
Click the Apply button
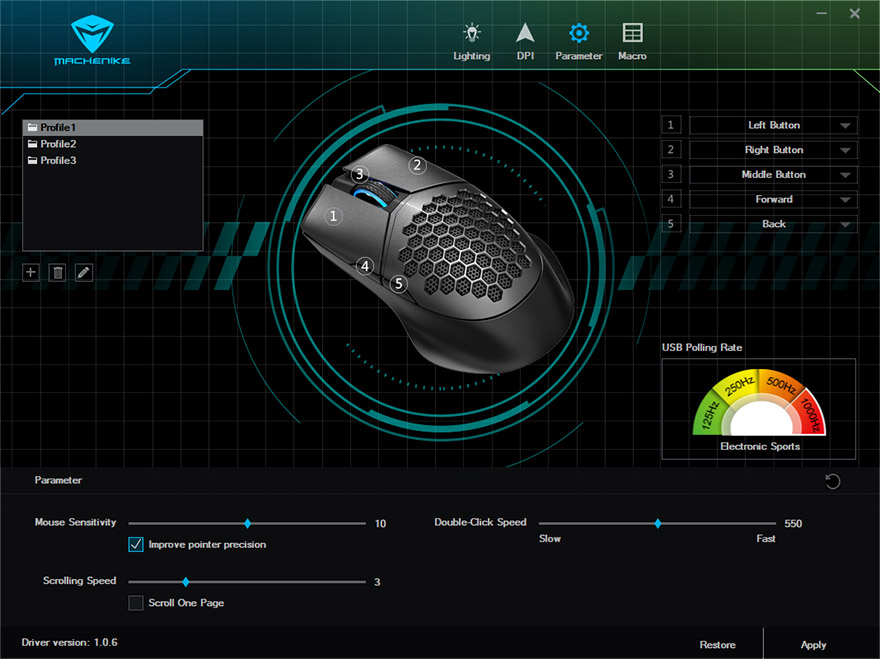click(813, 645)
